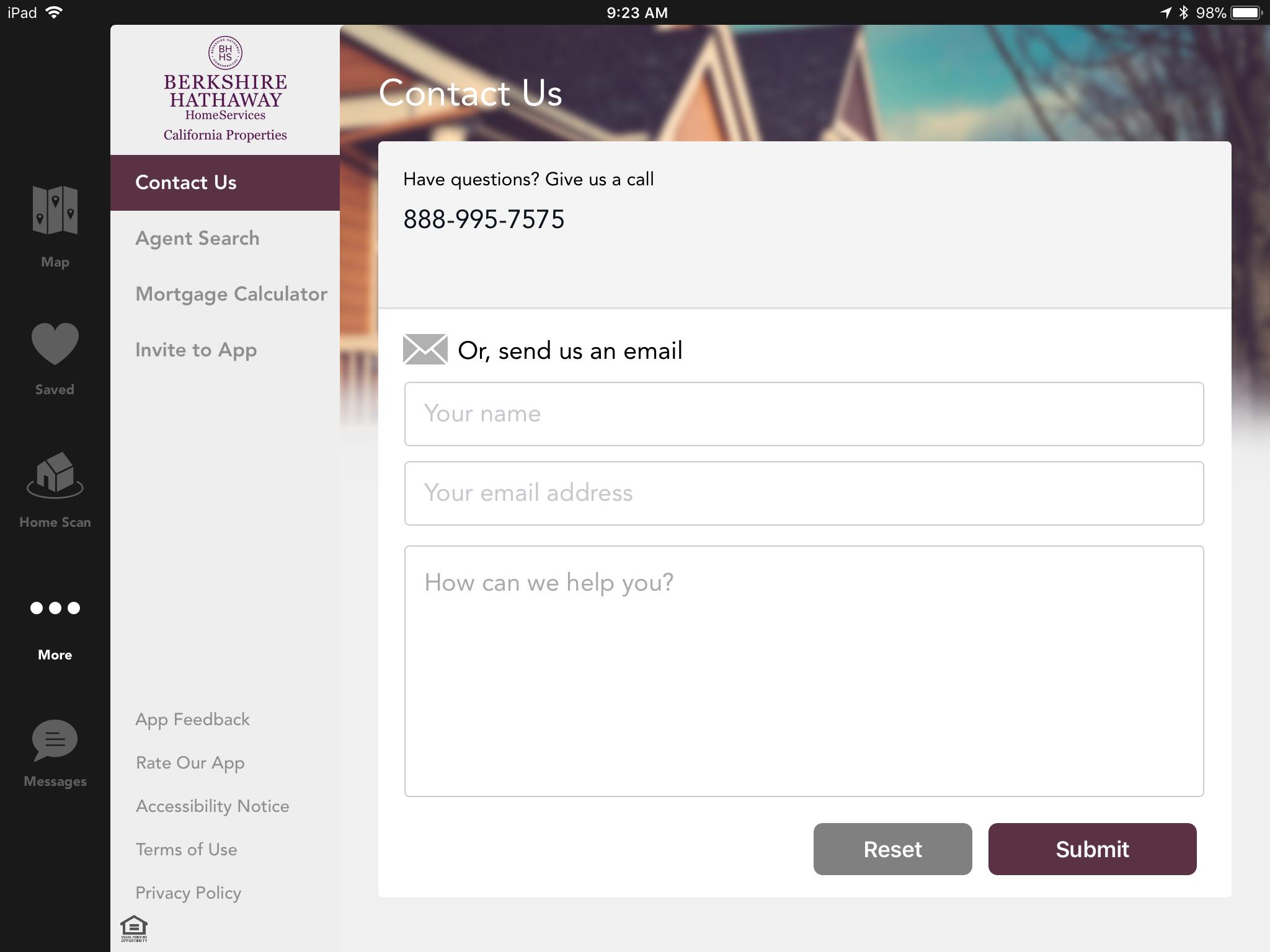Viewport: 1270px width, 952px height.
Task: Open the Rate Our App link
Action: 190,763
